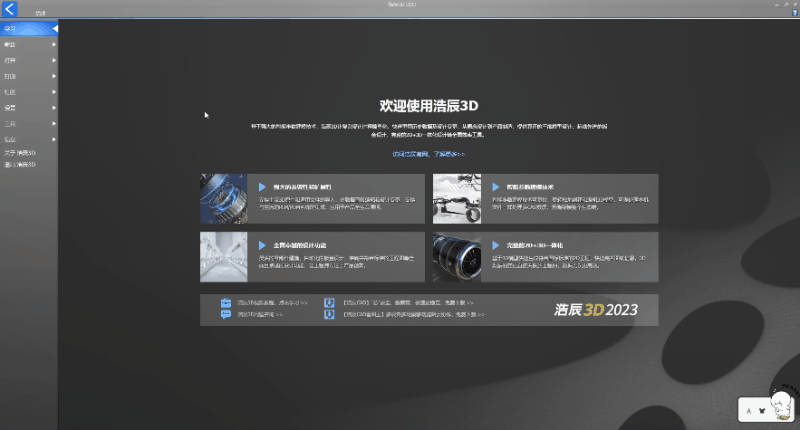Expand the 设置 submenu arrow

[x=54, y=108]
